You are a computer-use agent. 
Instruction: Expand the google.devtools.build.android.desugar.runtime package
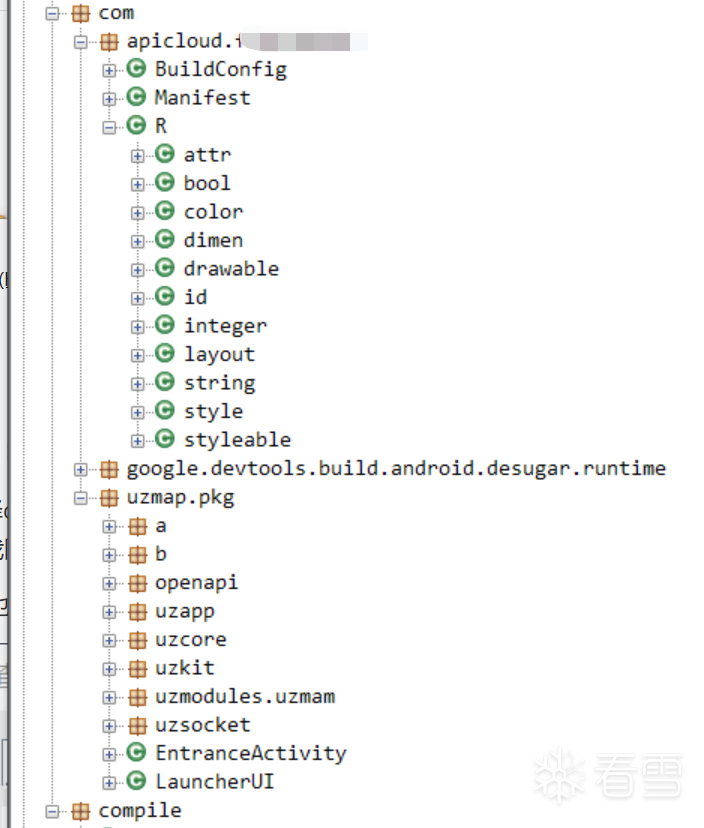(81, 469)
